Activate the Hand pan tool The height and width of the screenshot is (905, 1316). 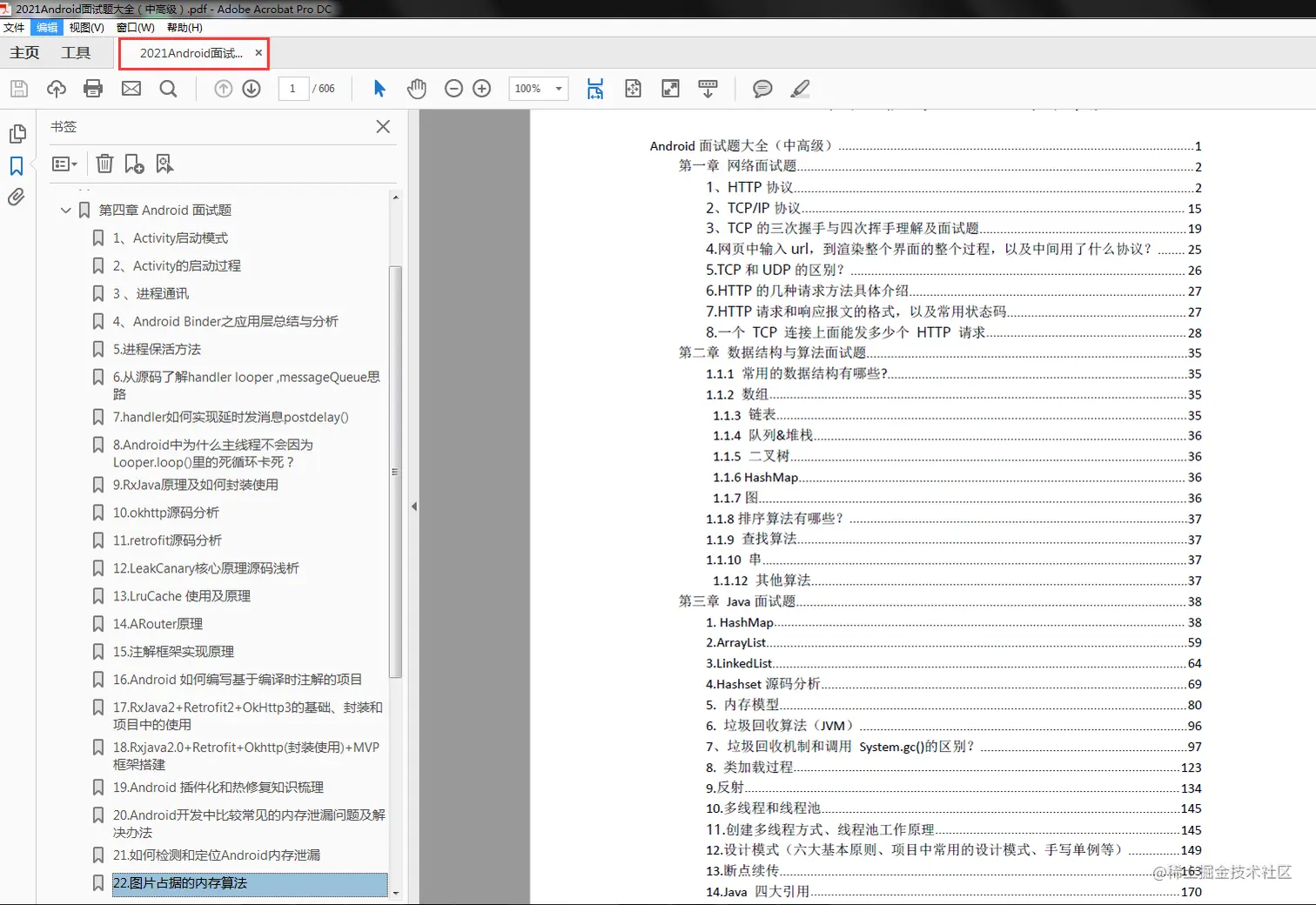pos(417,89)
